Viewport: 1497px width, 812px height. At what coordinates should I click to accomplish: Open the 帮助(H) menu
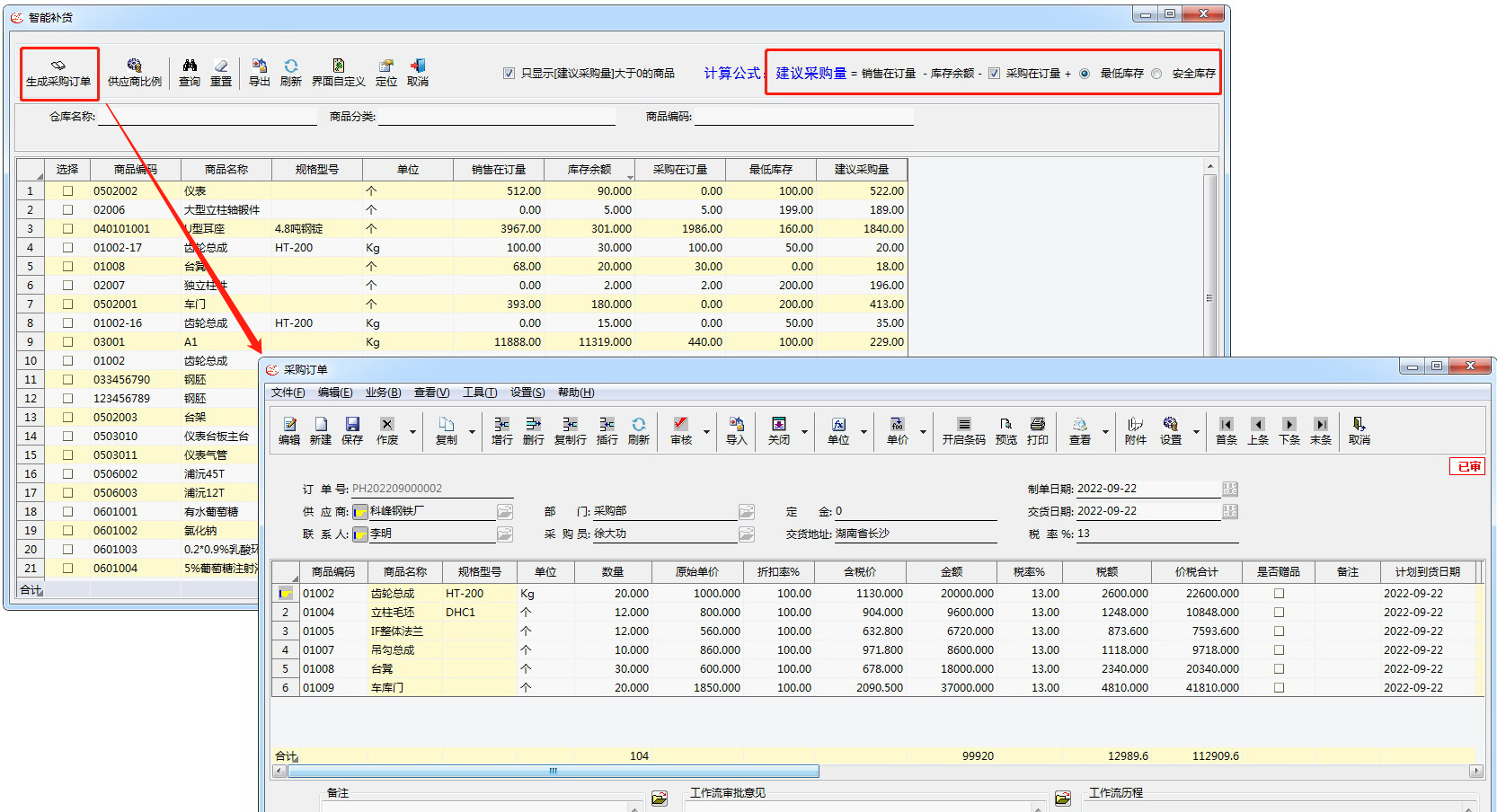tap(576, 393)
